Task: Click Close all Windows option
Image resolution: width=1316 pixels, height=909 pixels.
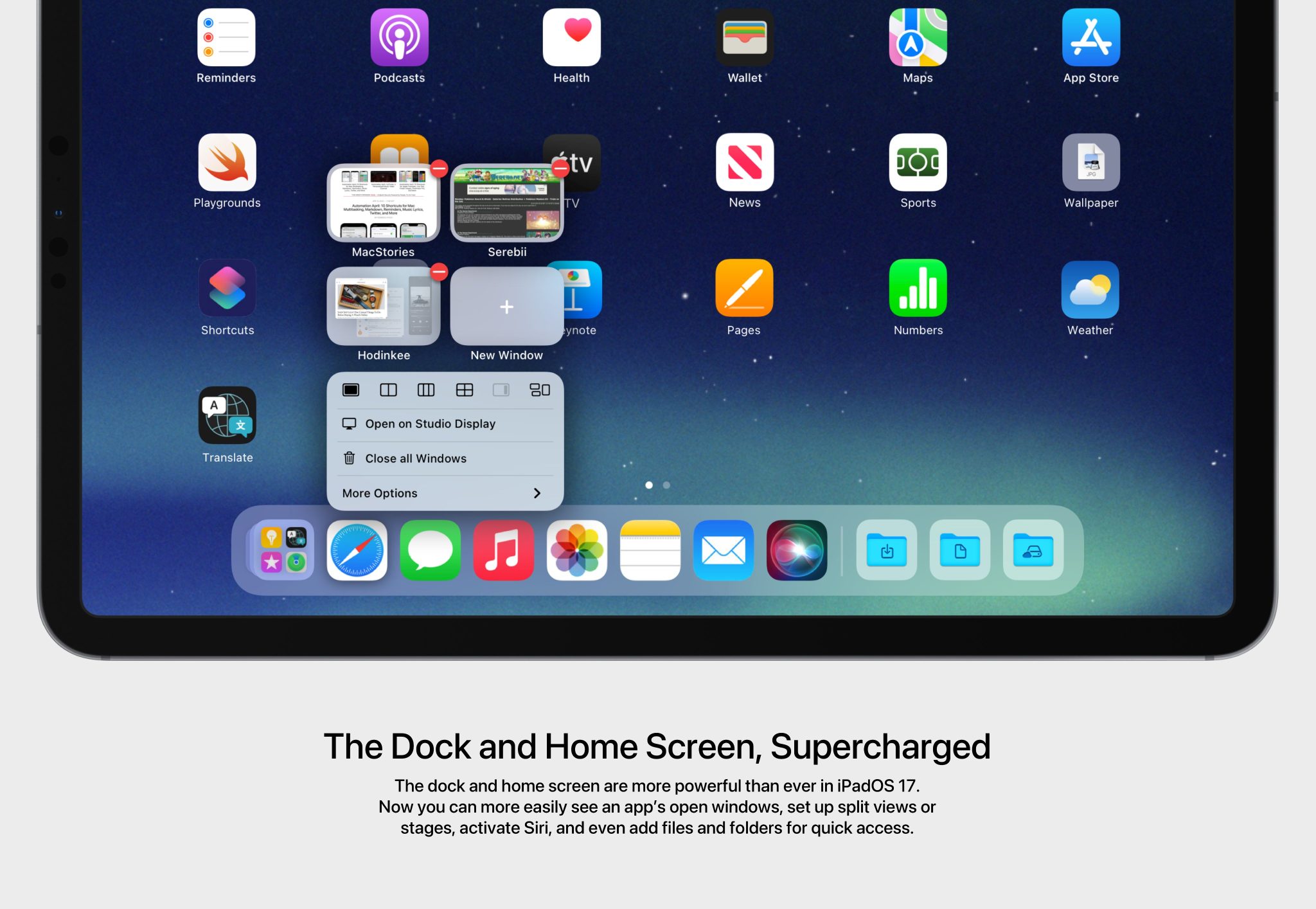Action: [415, 458]
